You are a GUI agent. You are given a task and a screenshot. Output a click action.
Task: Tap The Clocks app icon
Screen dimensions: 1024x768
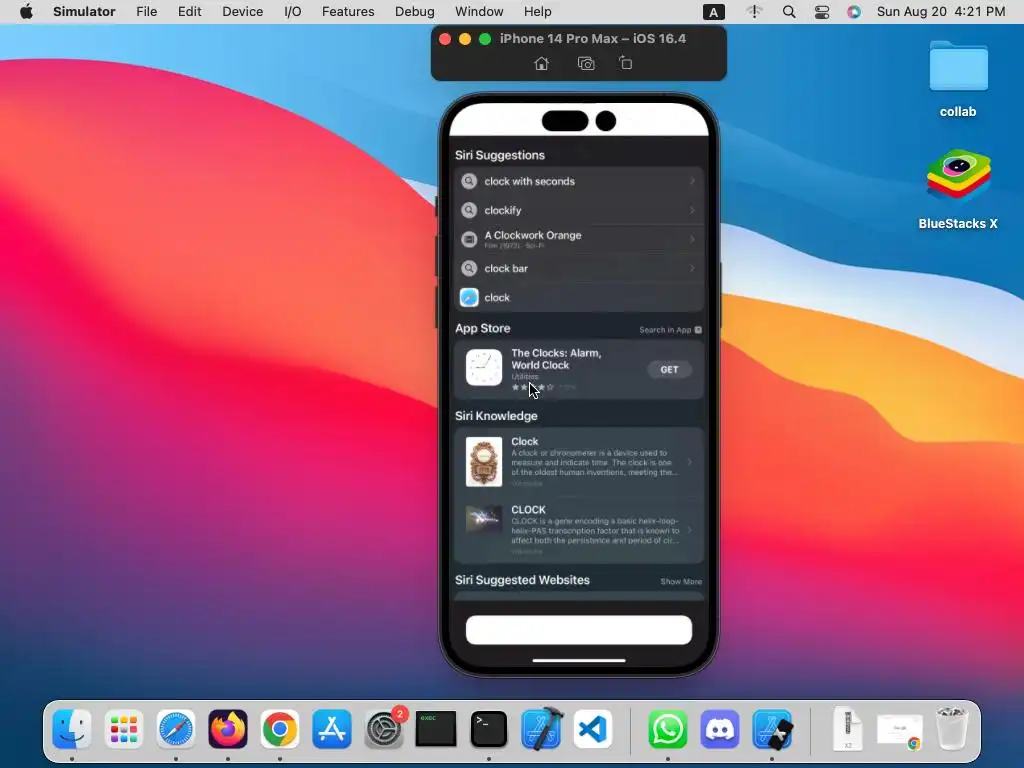tap(484, 368)
